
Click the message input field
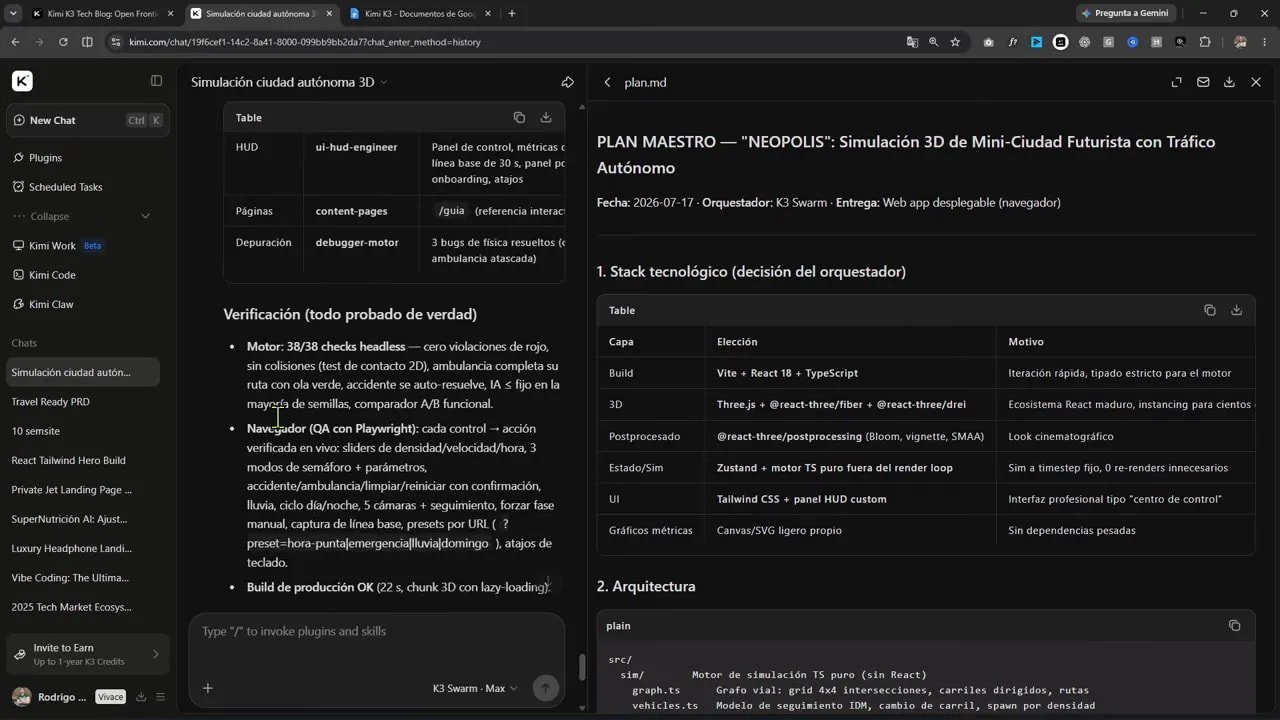coord(376,631)
